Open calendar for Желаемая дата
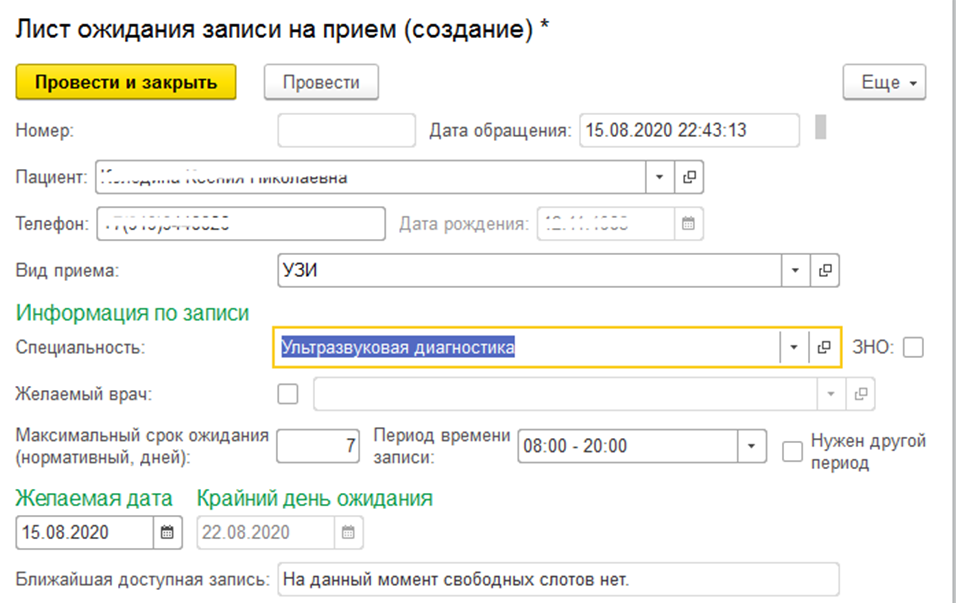956x603 pixels. (x=168, y=532)
